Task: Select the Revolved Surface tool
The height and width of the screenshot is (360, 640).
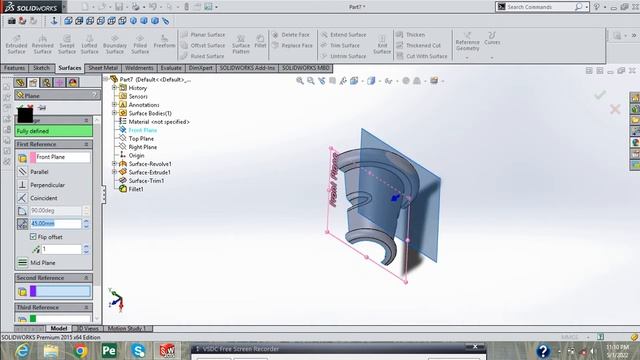Action: (x=42, y=44)
